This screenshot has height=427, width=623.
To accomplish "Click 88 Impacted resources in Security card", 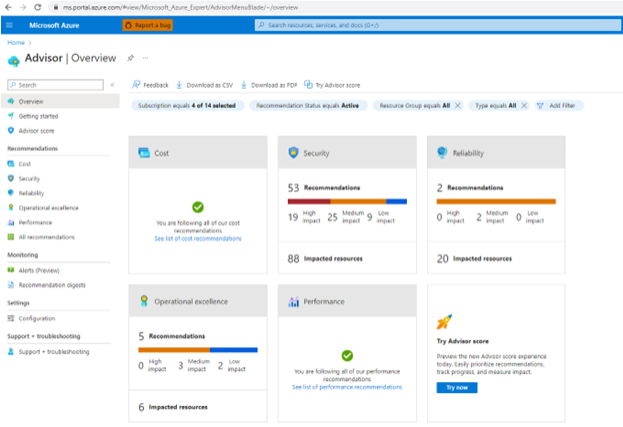I will pos(325,259).
